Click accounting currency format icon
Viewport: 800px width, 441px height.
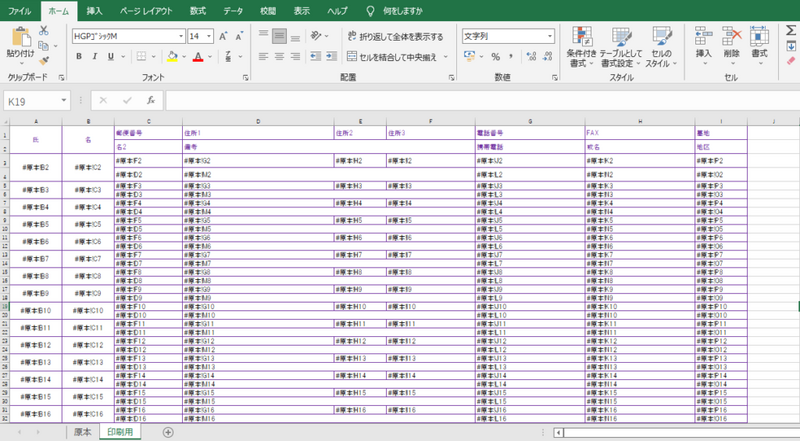click(469, 57)
